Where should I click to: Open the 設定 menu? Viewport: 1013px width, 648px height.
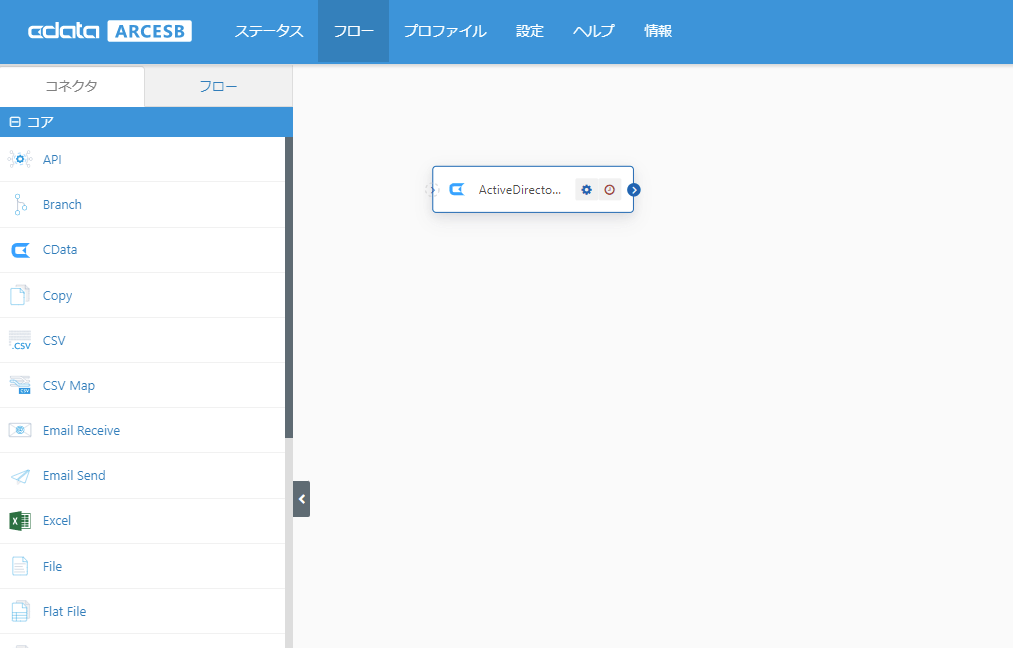[530, 31]
